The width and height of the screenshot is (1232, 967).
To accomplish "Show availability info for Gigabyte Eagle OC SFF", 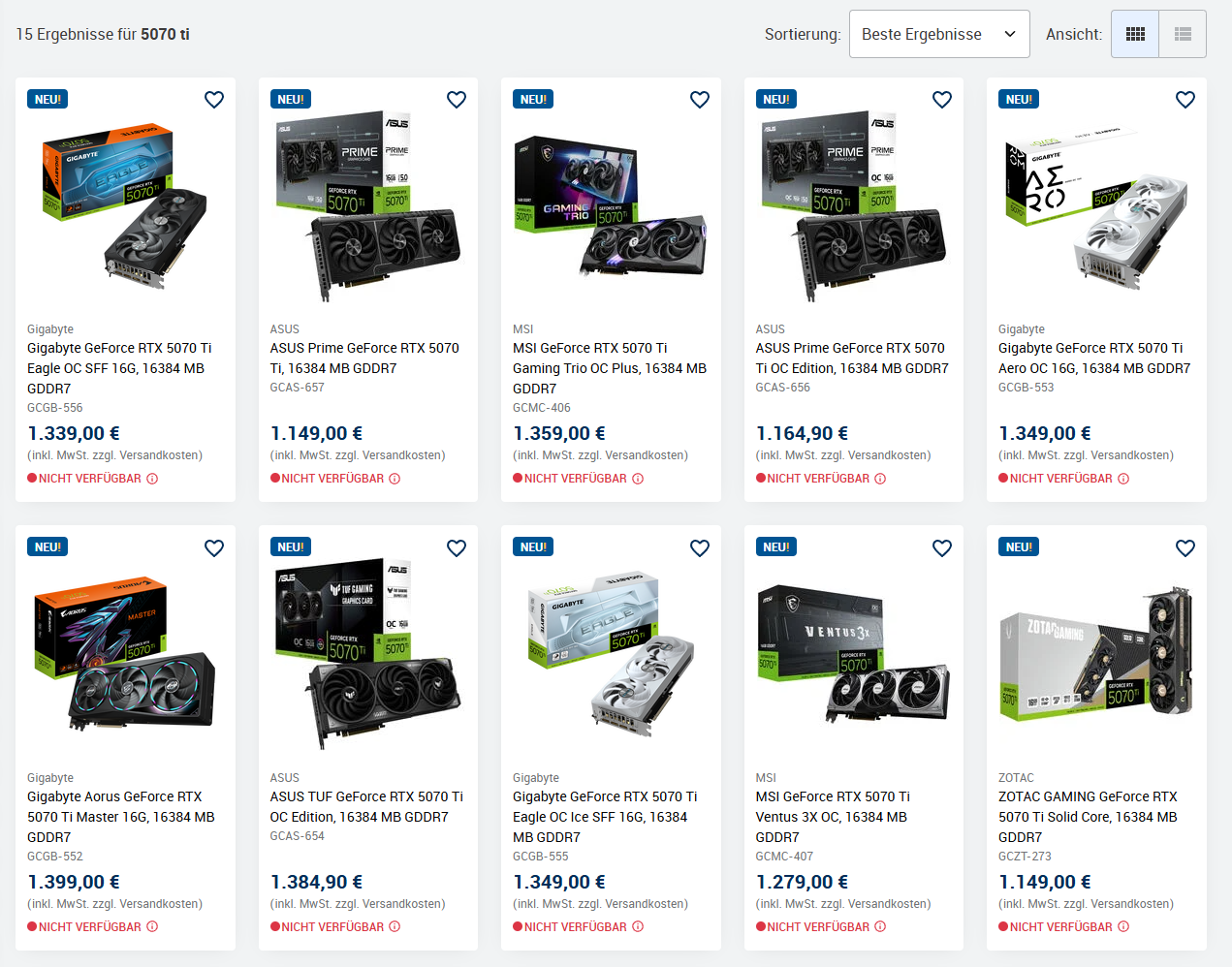I will pyautogui.click(x=152, y=479).
